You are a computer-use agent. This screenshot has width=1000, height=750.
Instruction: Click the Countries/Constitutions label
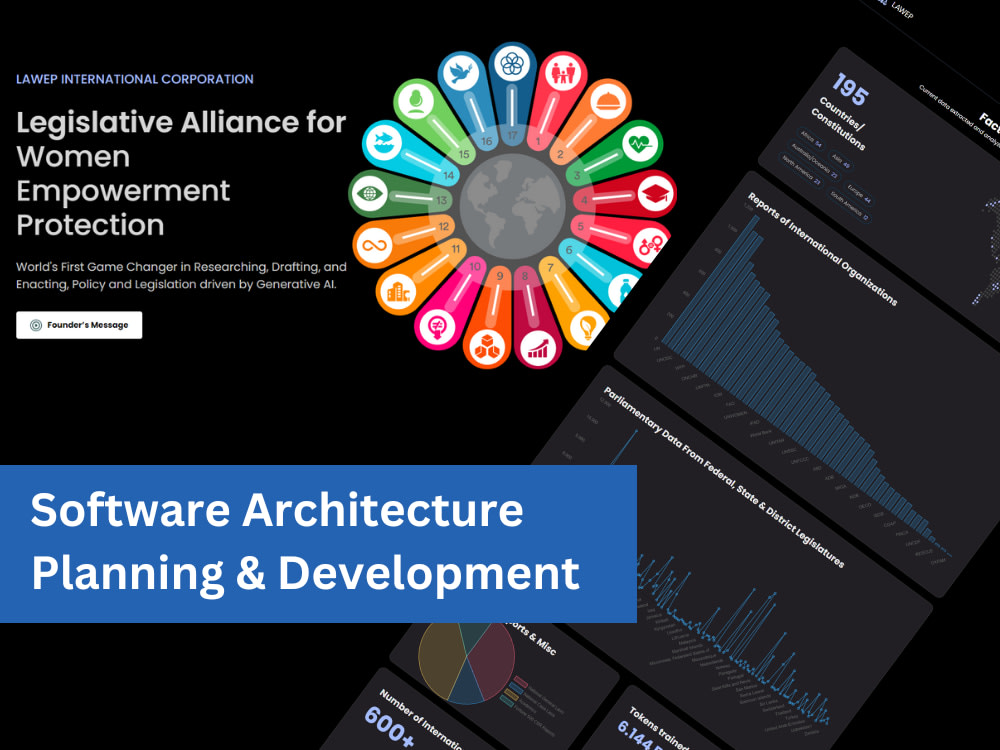[839, 124]
